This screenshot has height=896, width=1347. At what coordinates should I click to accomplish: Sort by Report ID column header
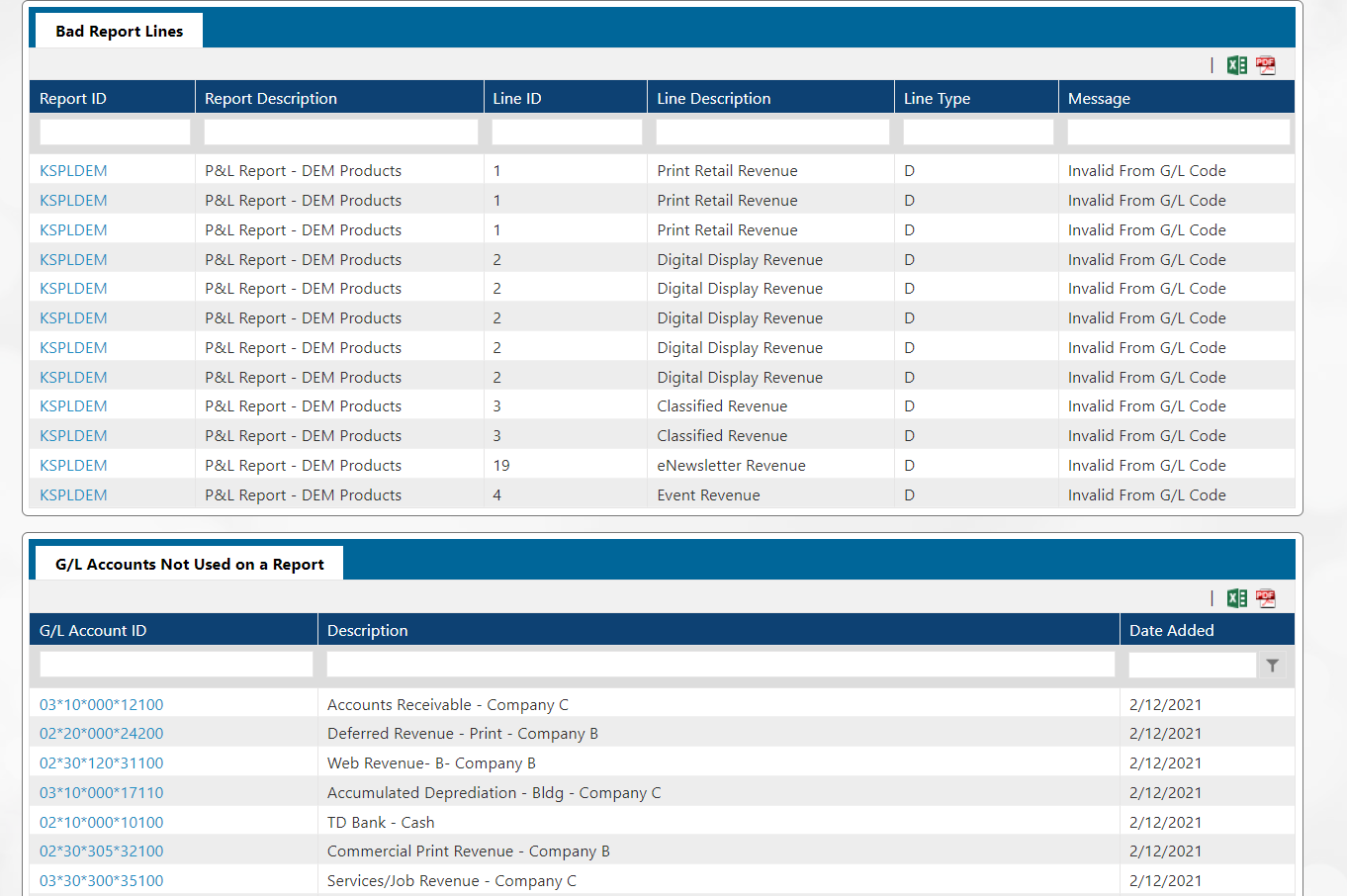[73, 99]
